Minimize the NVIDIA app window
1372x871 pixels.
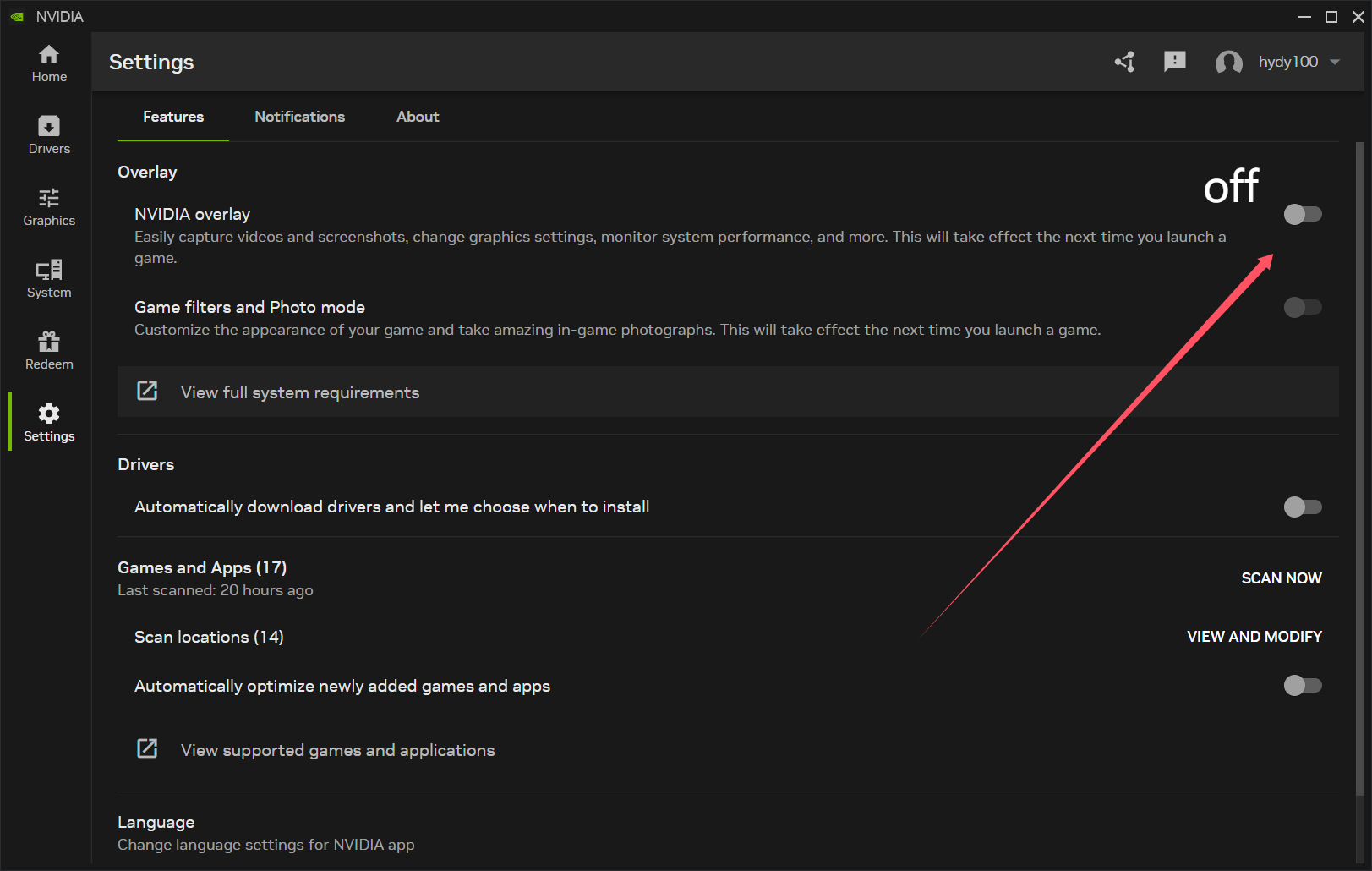(x=1304, y=17)
